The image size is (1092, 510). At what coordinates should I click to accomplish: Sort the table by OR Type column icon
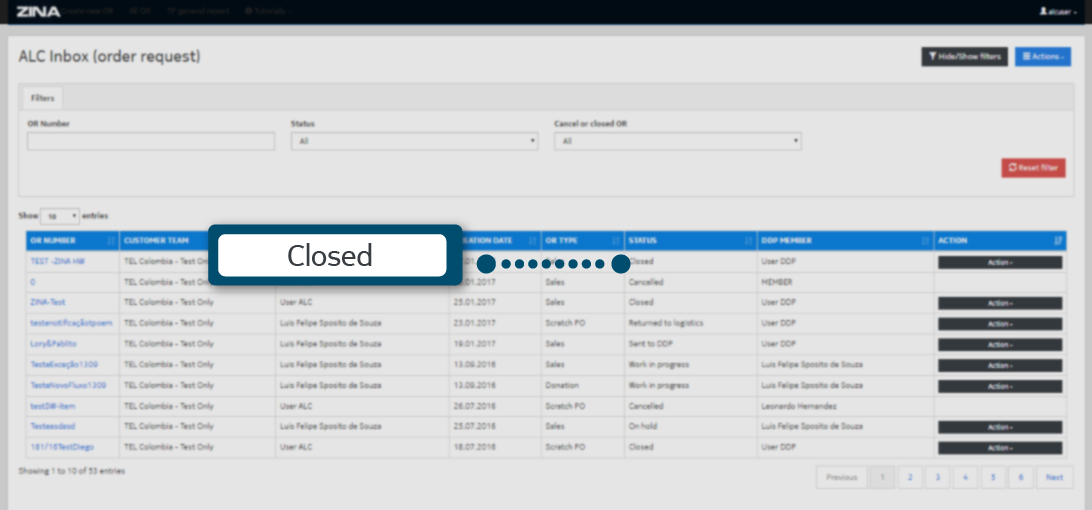(x=615, y=241)
